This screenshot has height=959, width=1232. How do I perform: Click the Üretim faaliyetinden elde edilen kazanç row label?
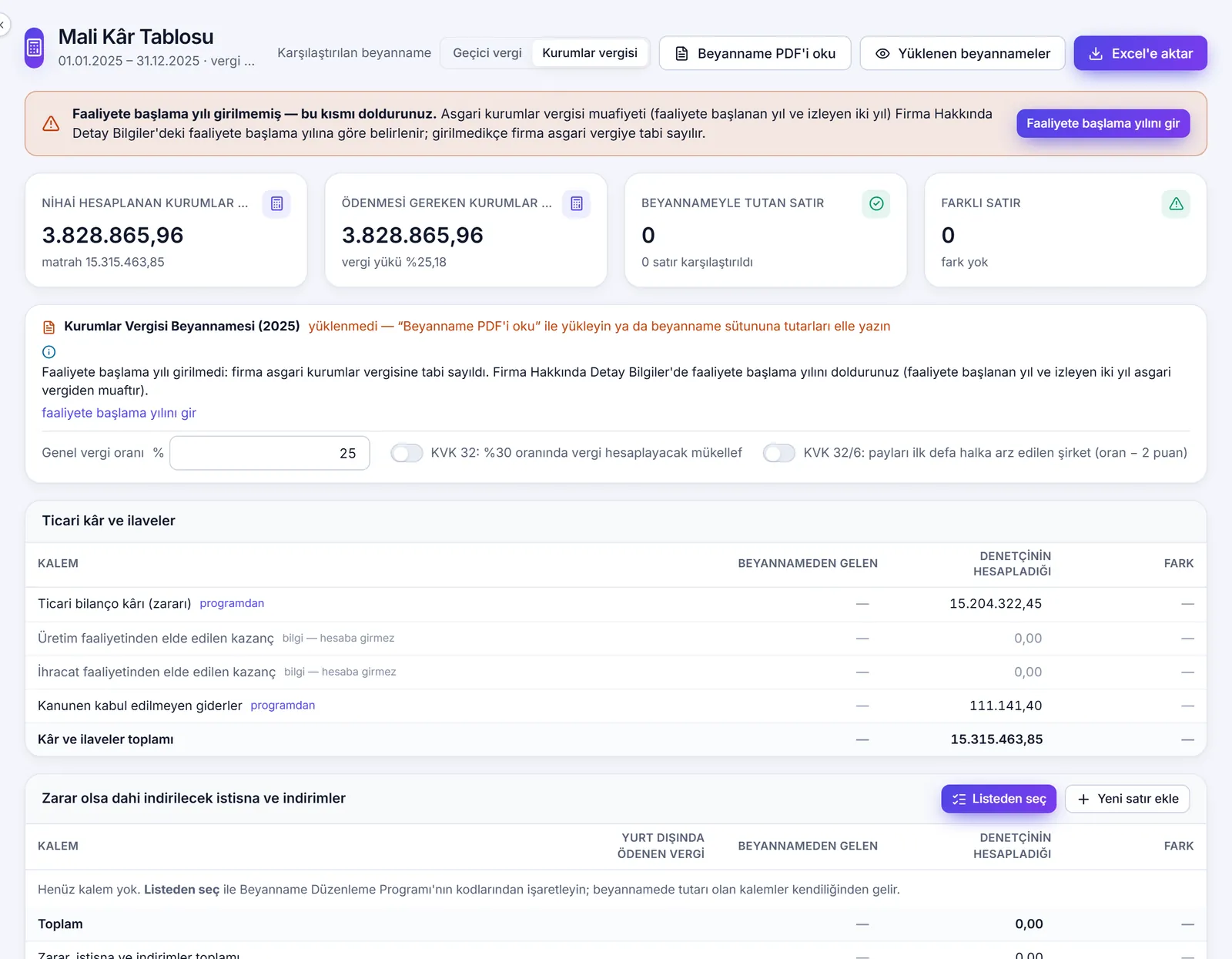[x=156, y=639]
